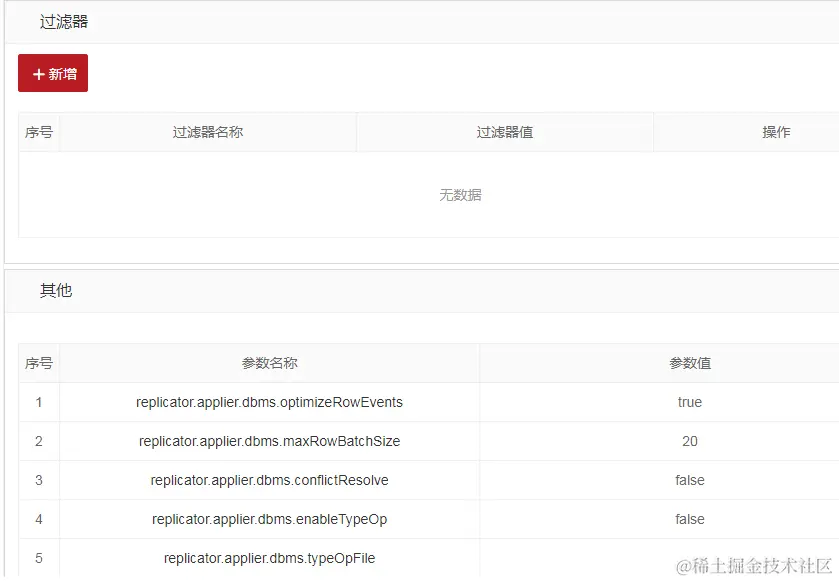Click the false value of enableTypeOp
This screenshot has width=839, height=582.
[690, 519]
